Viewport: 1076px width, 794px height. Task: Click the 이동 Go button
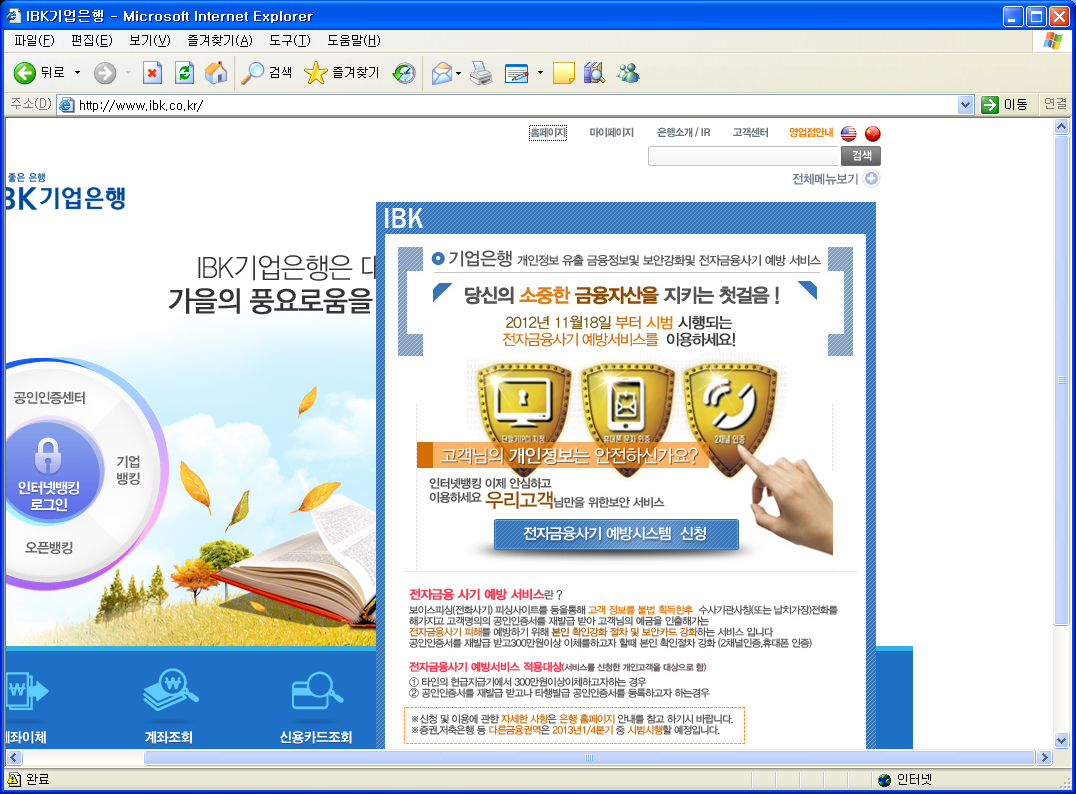click(x=1005, y=104)
